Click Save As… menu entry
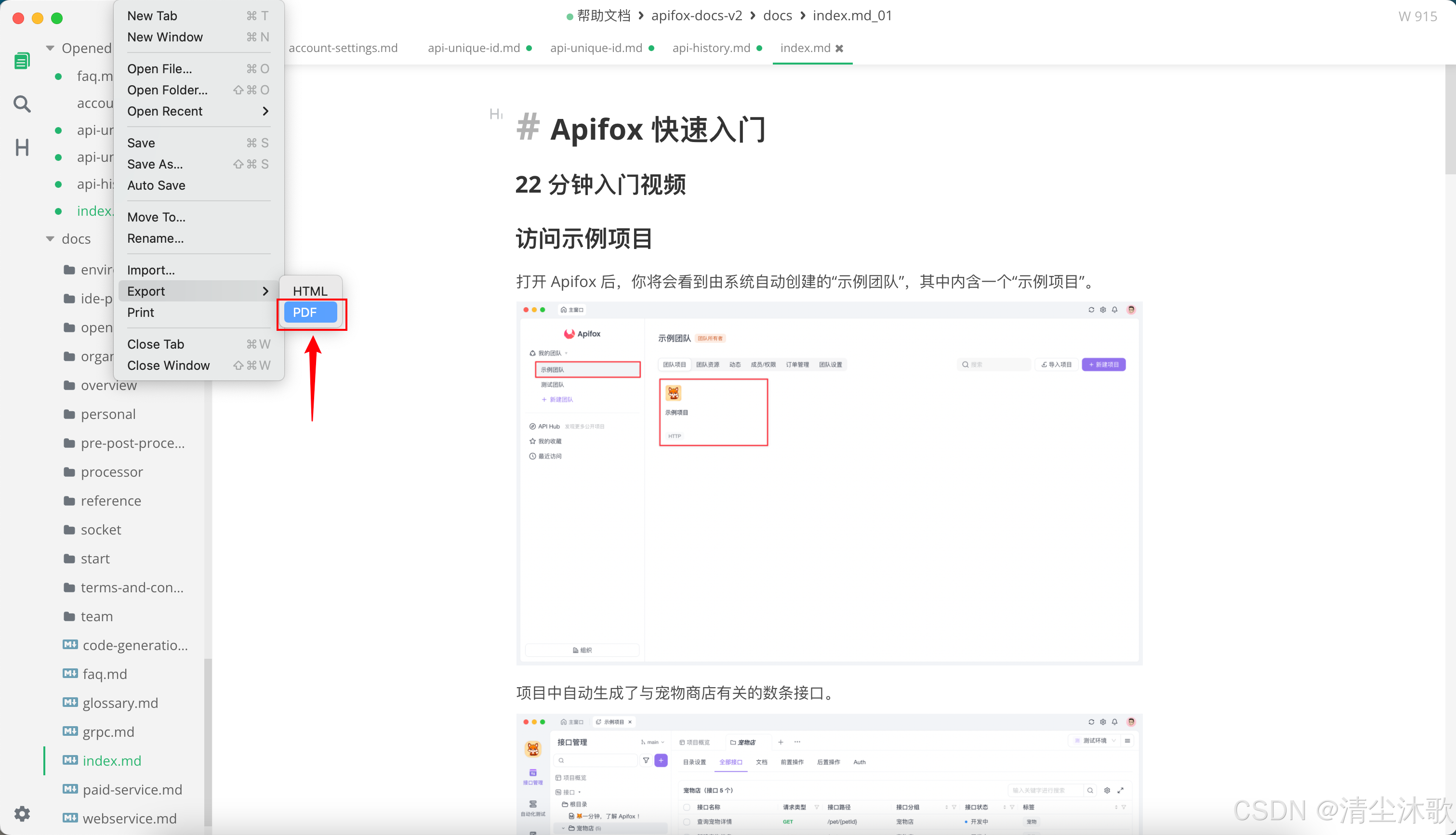 point(155,164)
